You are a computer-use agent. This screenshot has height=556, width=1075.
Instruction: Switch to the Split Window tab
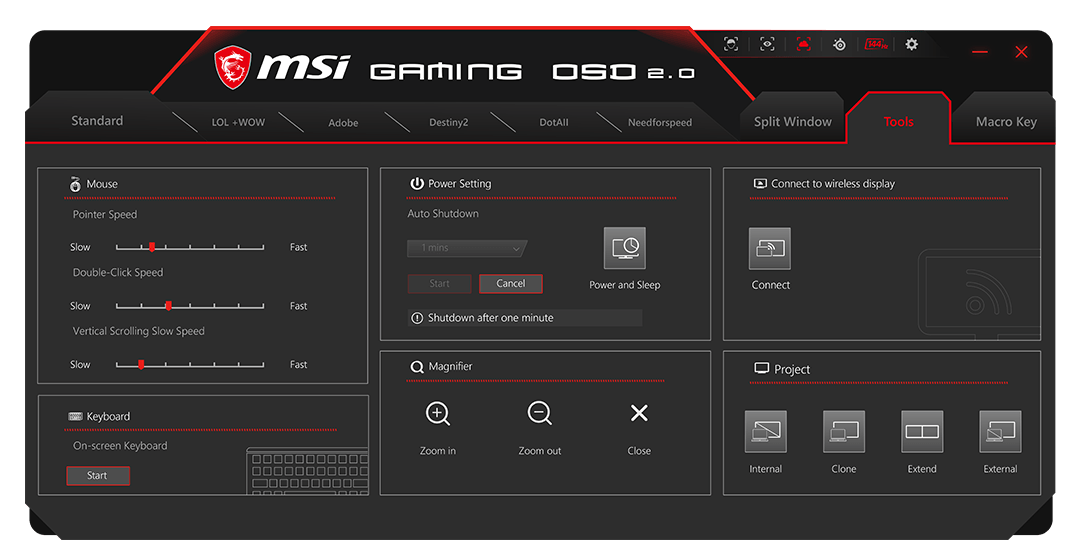(x=792, y=122)
